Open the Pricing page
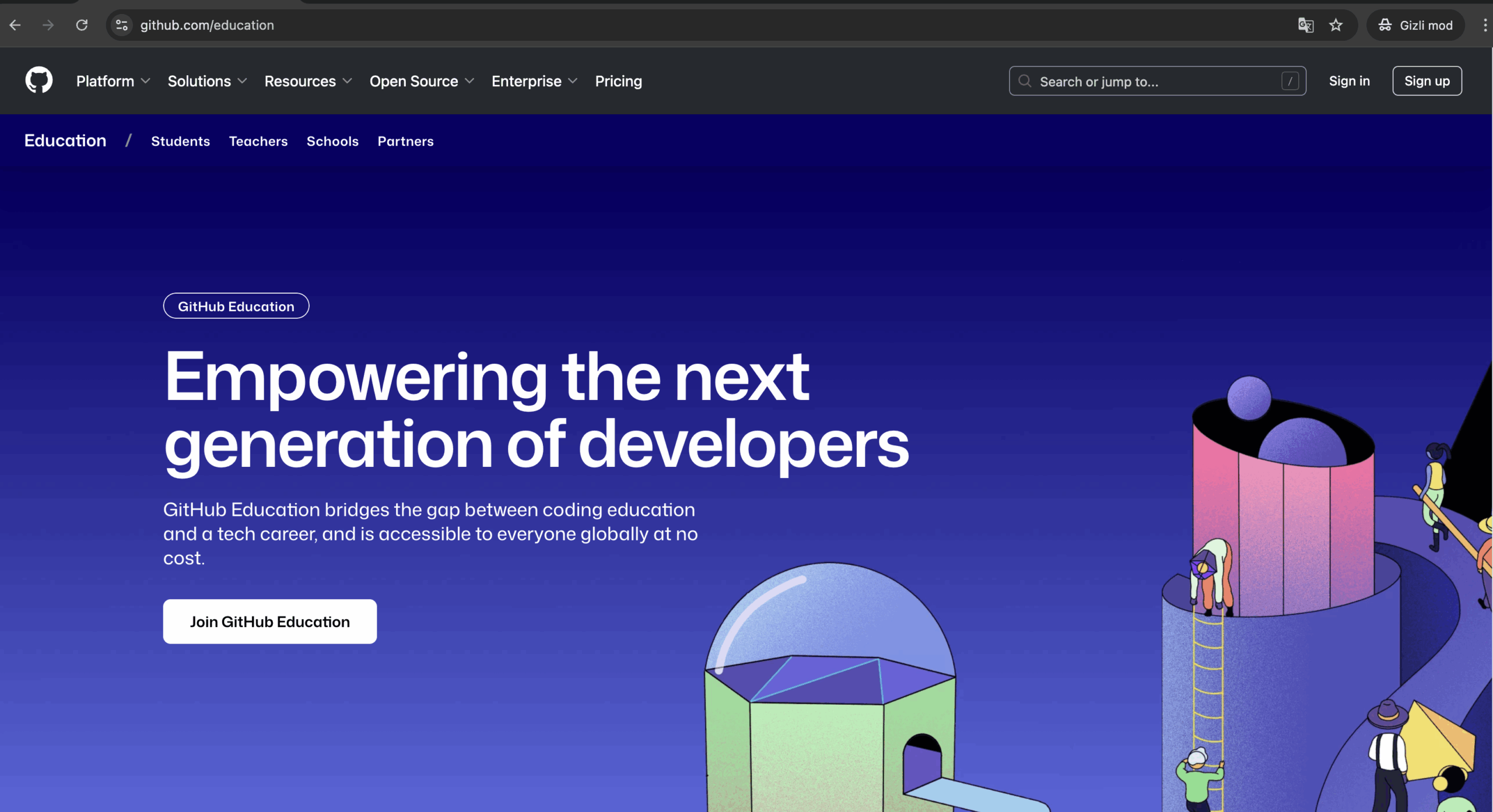This screenshot has height=812, width=1493. coord(618,81)
